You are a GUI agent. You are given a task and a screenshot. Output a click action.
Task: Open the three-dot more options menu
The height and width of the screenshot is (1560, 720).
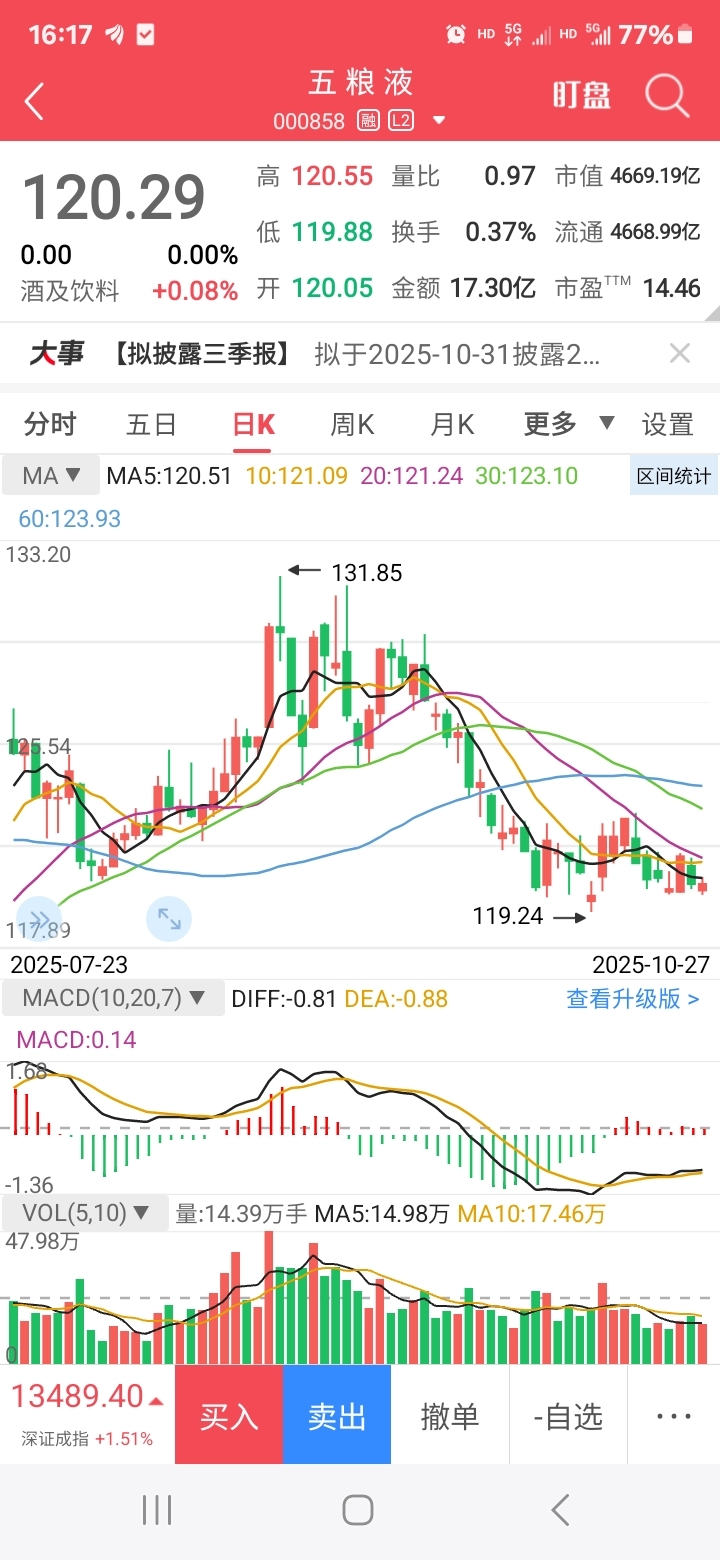(673, 1415)
